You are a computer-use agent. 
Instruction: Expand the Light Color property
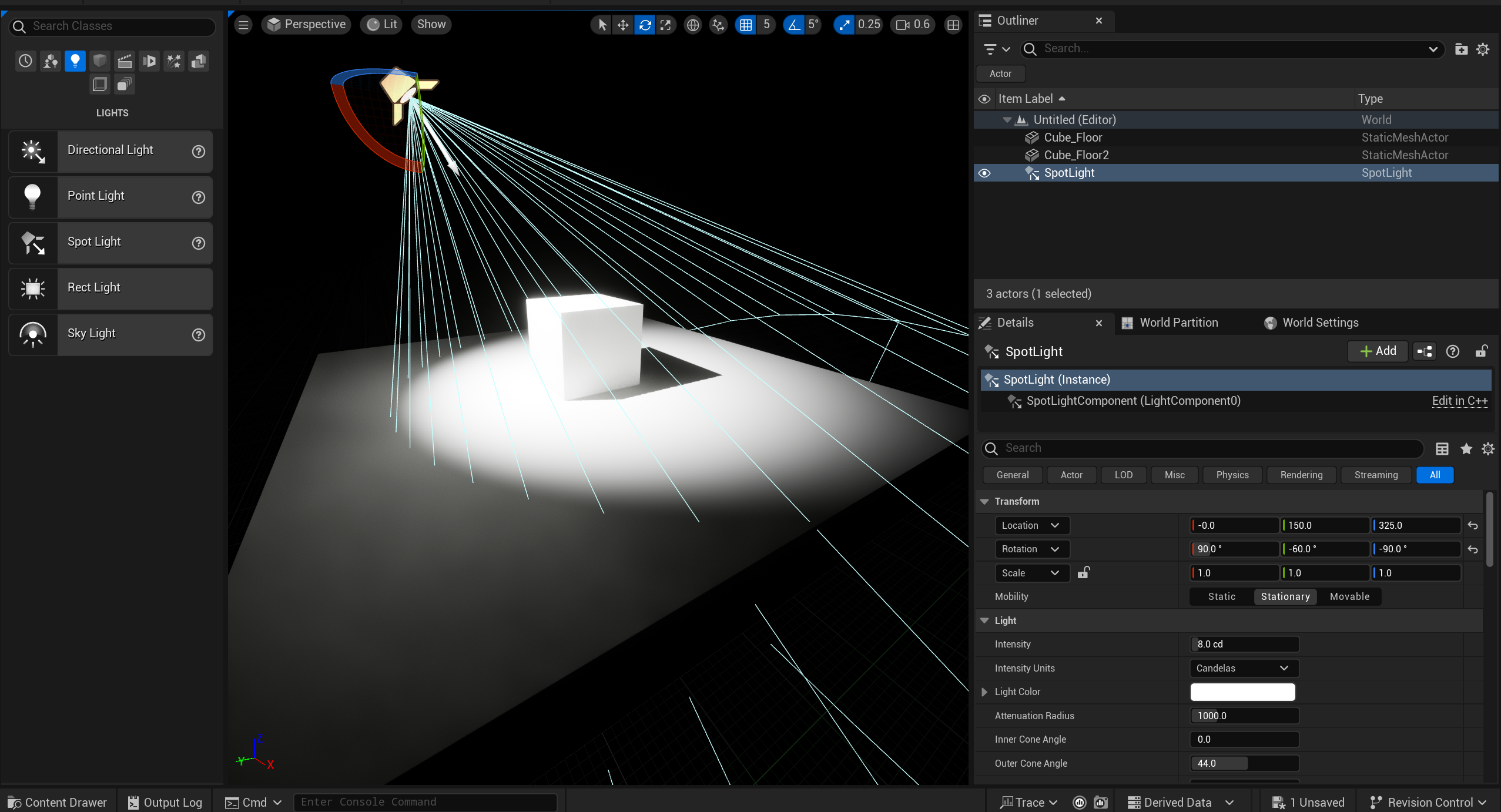point(984,692)
